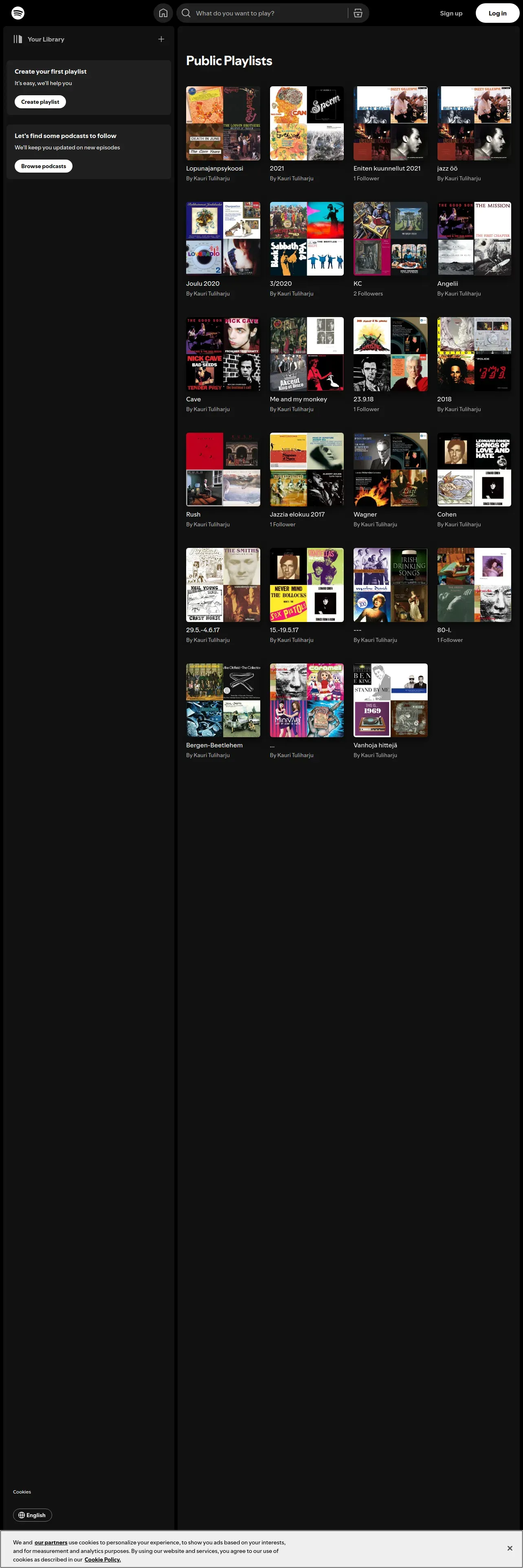Open the Eniten kuunnellut 2021 cover
Viewport: 523px width, 1568px height.
(x=390, y=123)
